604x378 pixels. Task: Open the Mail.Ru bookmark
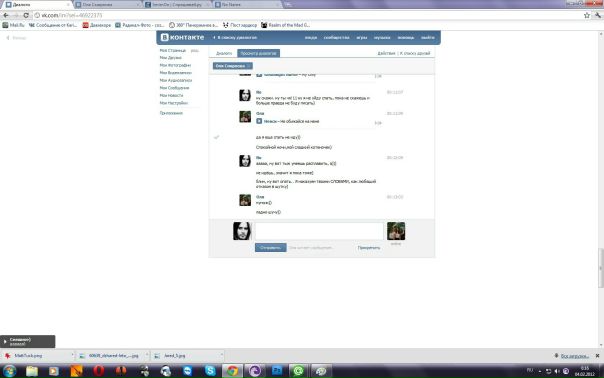[13, 25]
